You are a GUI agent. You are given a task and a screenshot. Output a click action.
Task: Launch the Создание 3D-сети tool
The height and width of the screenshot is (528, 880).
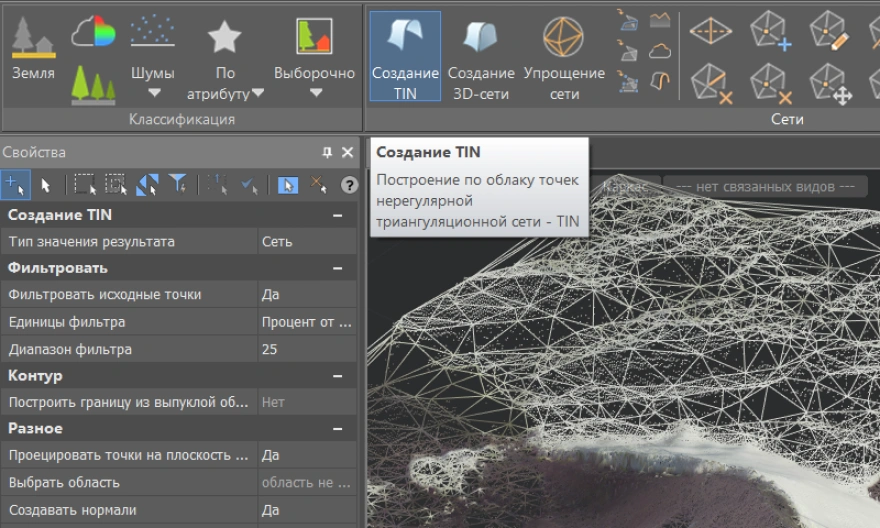480,56
